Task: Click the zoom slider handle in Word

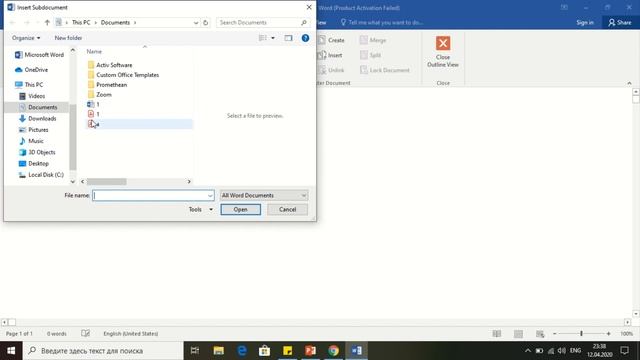Action: (581, 334)
